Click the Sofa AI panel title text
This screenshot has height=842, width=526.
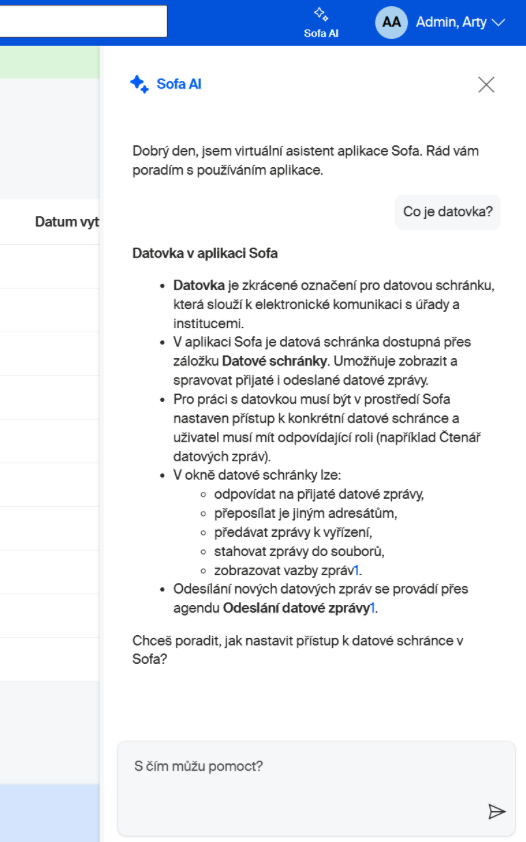tap(179, 84)
